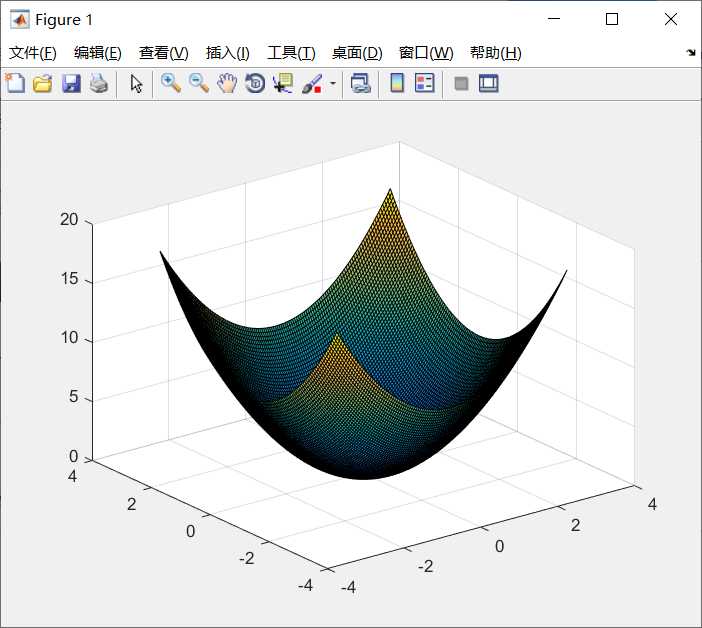This screenshot has height=628, width=702.
Task: Open the Brush color dropdown arrow
Action: point(333,83)
